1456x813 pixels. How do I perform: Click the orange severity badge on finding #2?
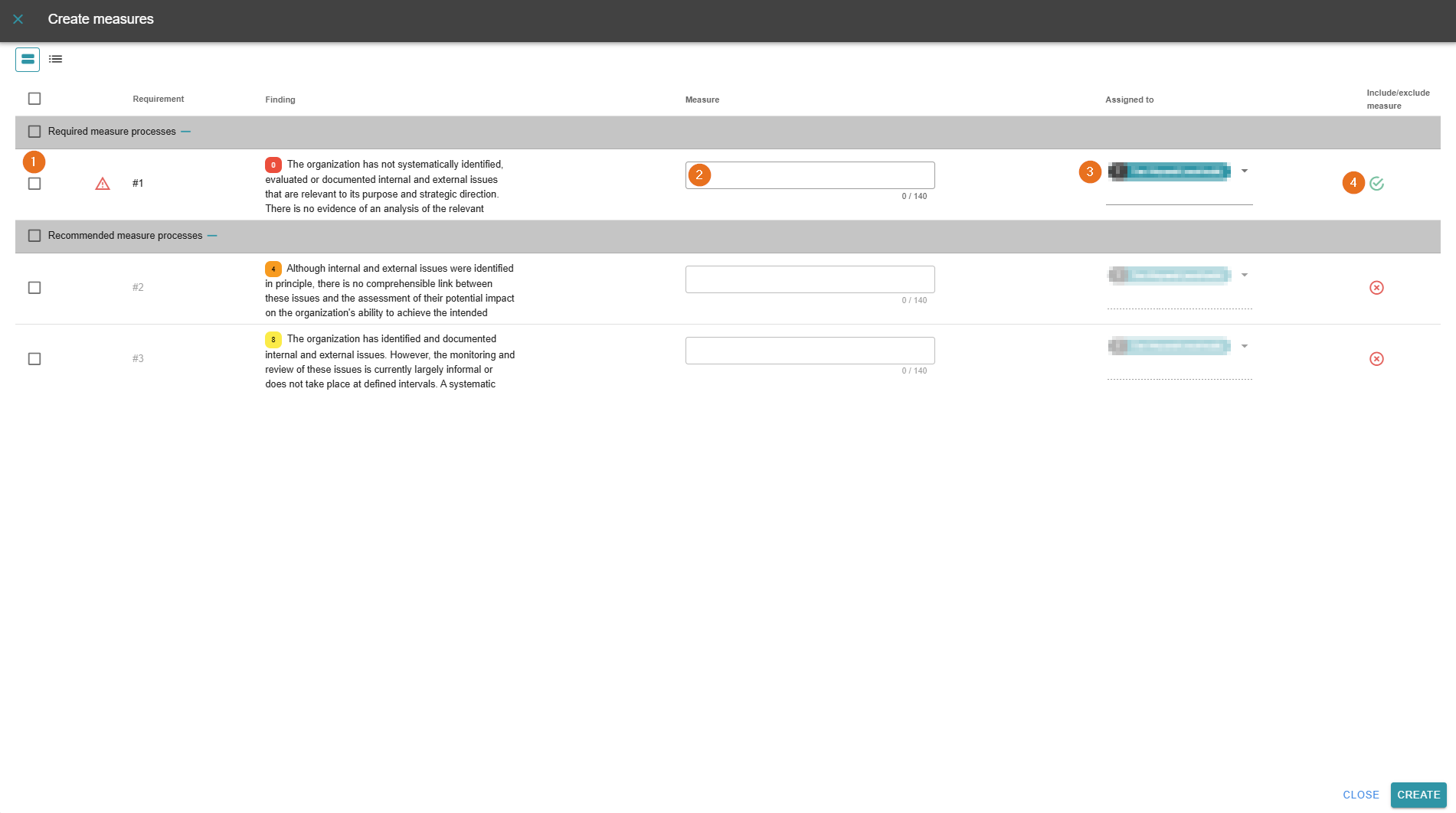(273, 269)
